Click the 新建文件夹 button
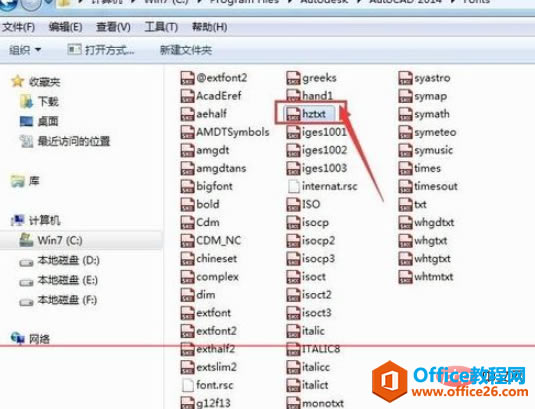This screenshot has height=409, width=535. (x=186, y=50)
